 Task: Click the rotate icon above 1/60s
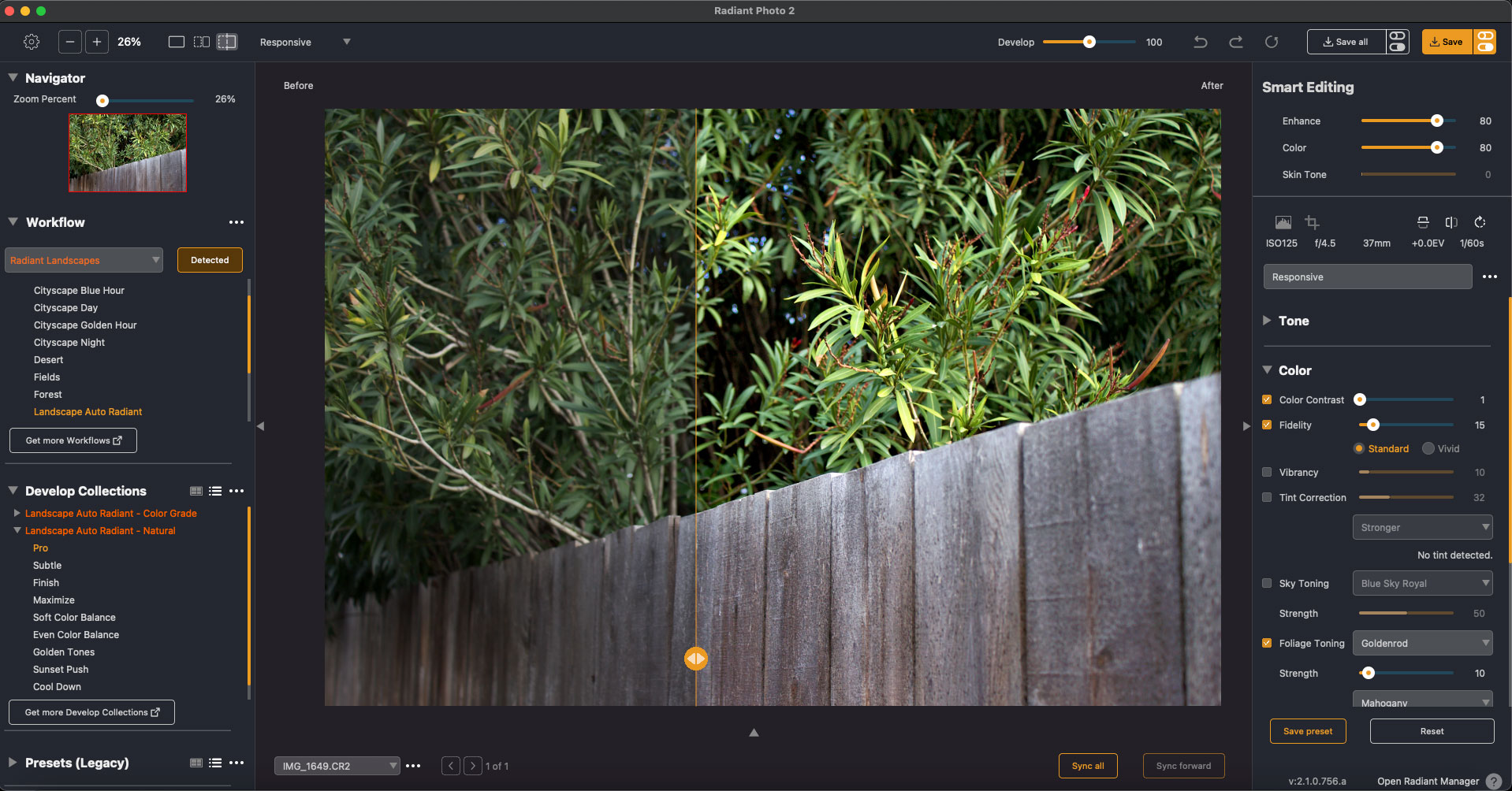[x=1480, y=222]
